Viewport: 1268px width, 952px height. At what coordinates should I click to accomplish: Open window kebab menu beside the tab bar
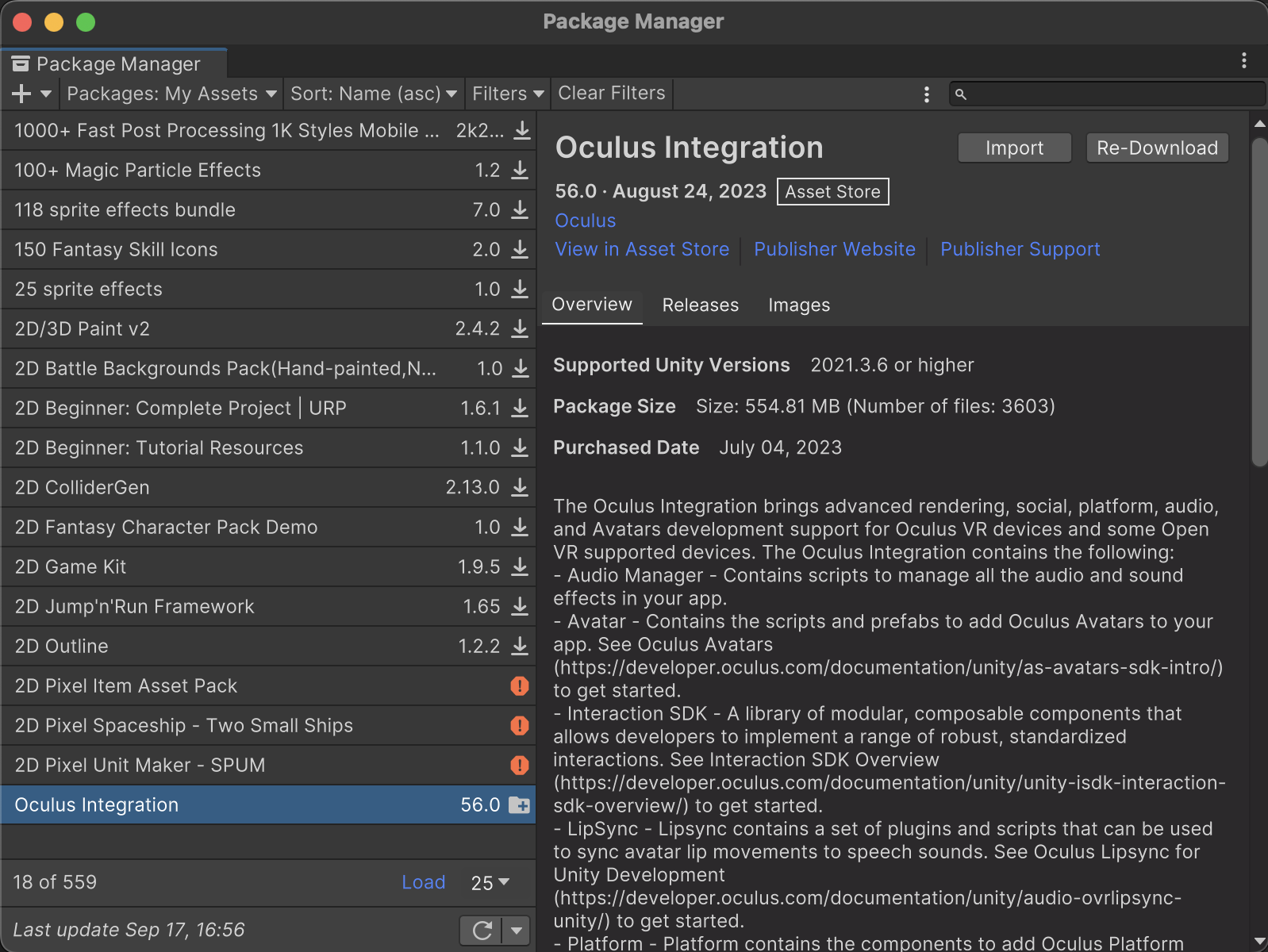(1243, 60)
